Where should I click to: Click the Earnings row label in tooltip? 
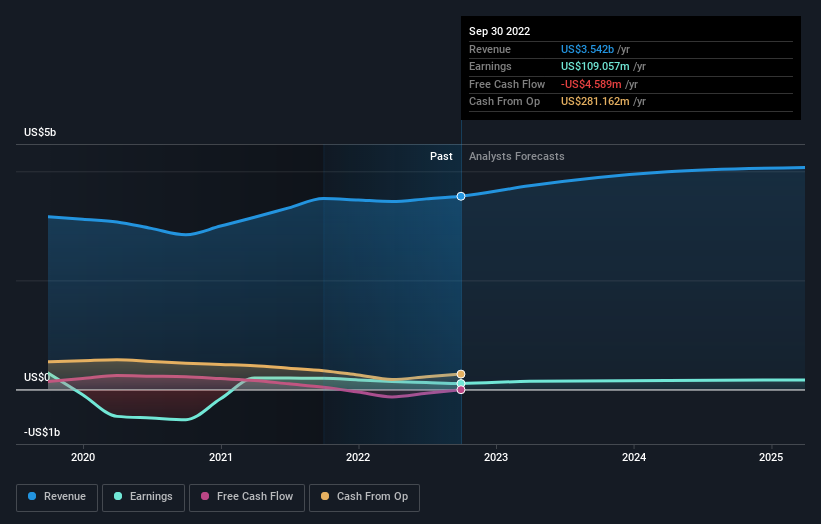click(x=490, y=66)
